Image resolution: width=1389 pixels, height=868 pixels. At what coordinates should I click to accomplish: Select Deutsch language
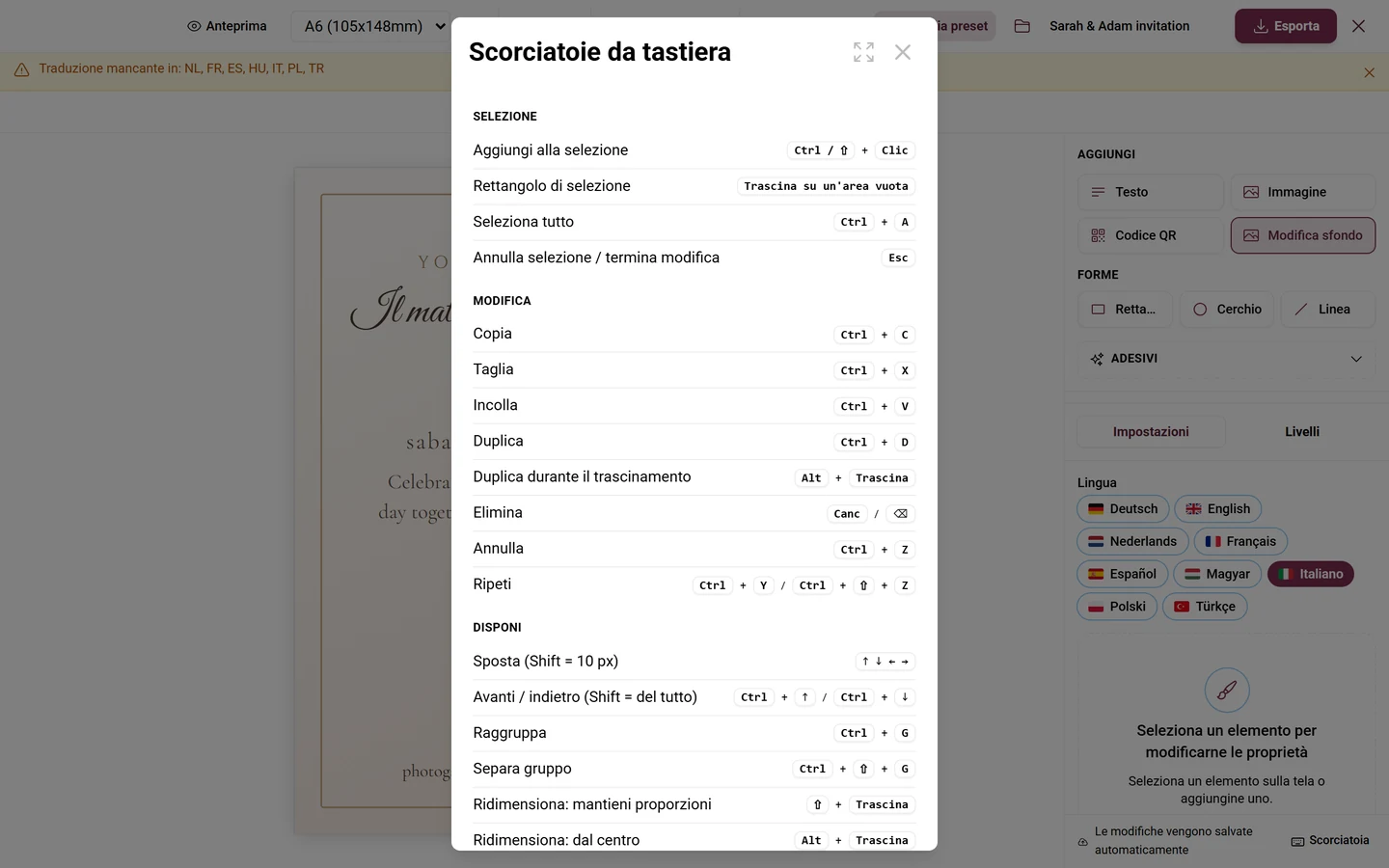[1123, 509]
